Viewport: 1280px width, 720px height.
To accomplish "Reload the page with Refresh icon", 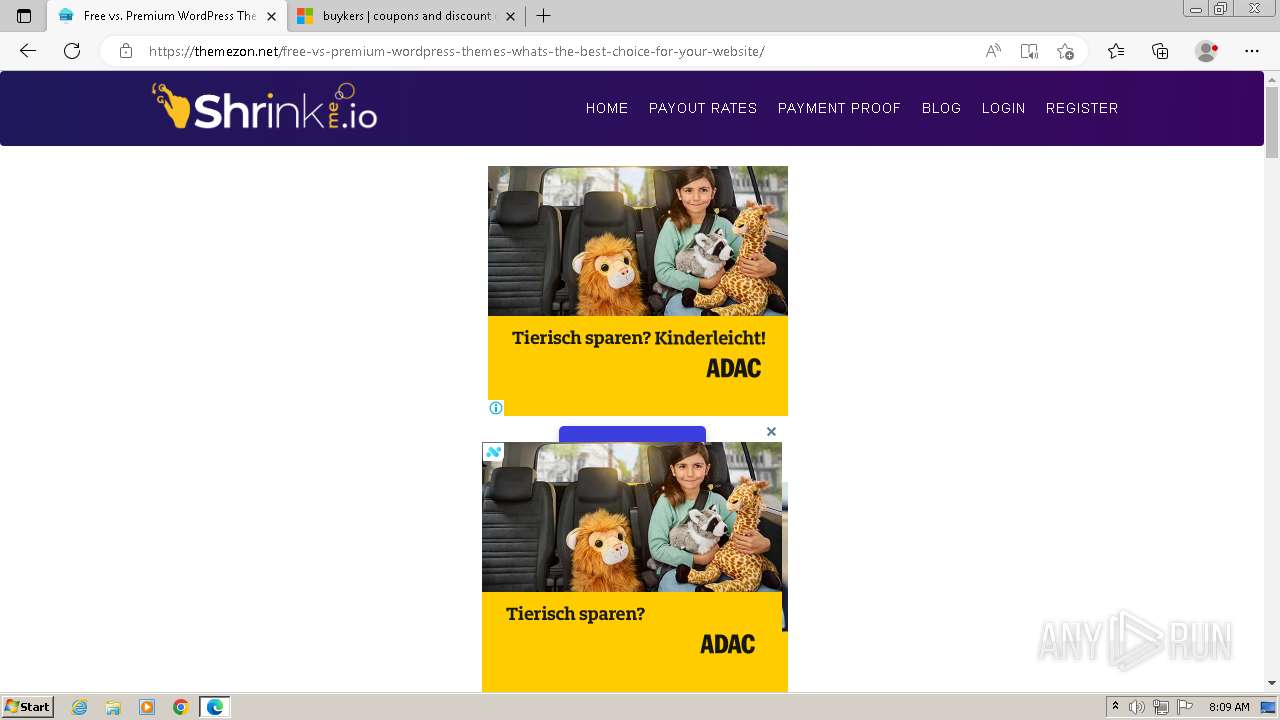I will [72, 51].
